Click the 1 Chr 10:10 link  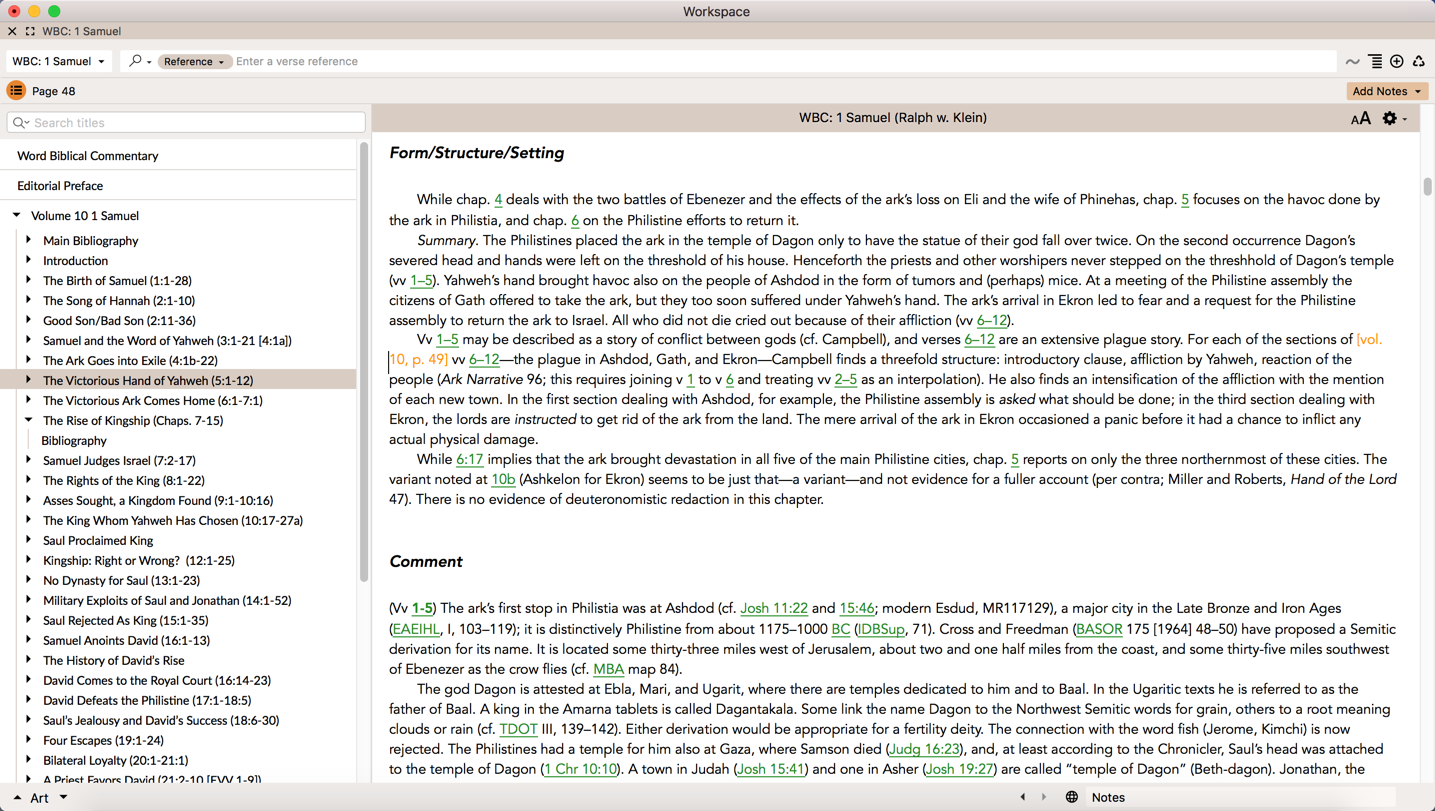[580, 769]
